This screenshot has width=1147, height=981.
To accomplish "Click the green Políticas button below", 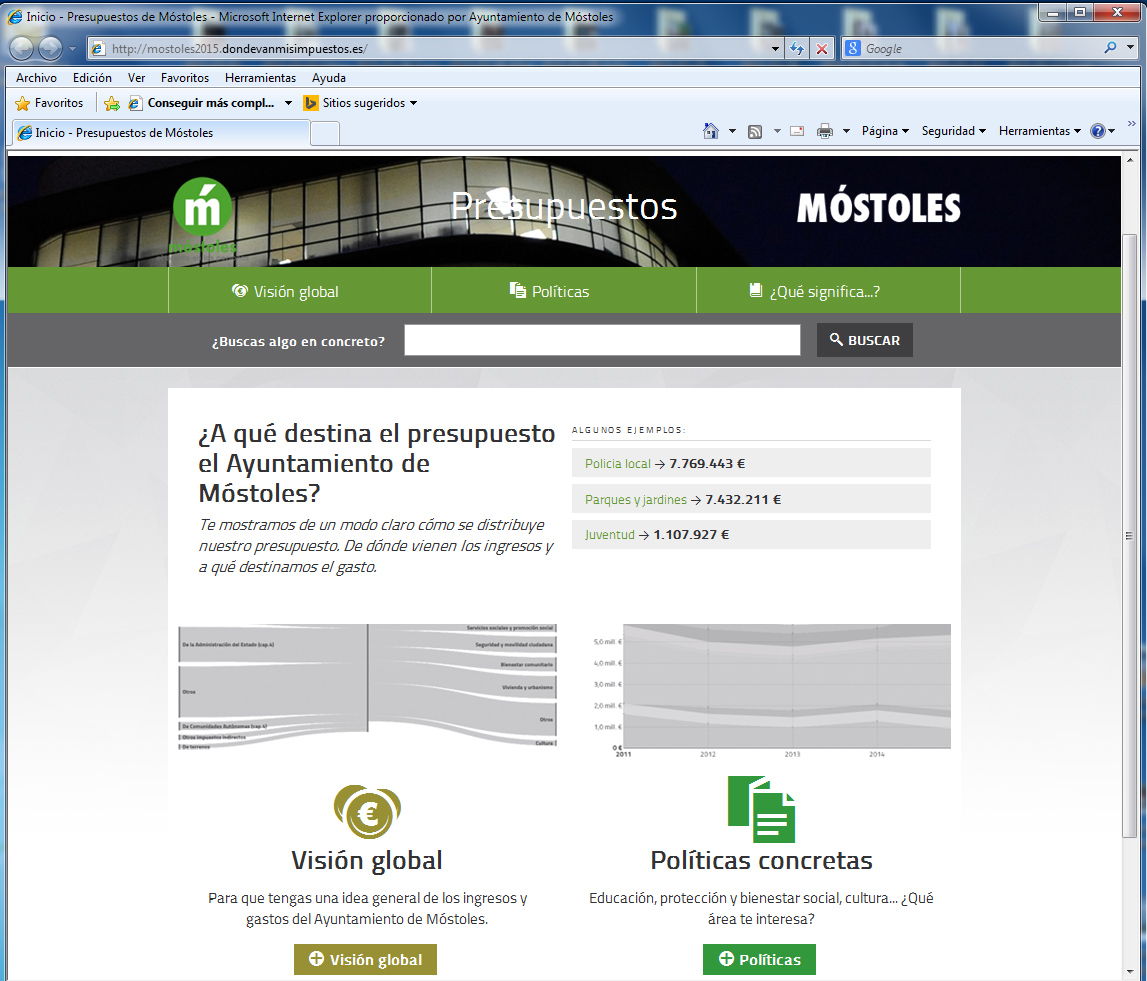I will coord(759,959).
